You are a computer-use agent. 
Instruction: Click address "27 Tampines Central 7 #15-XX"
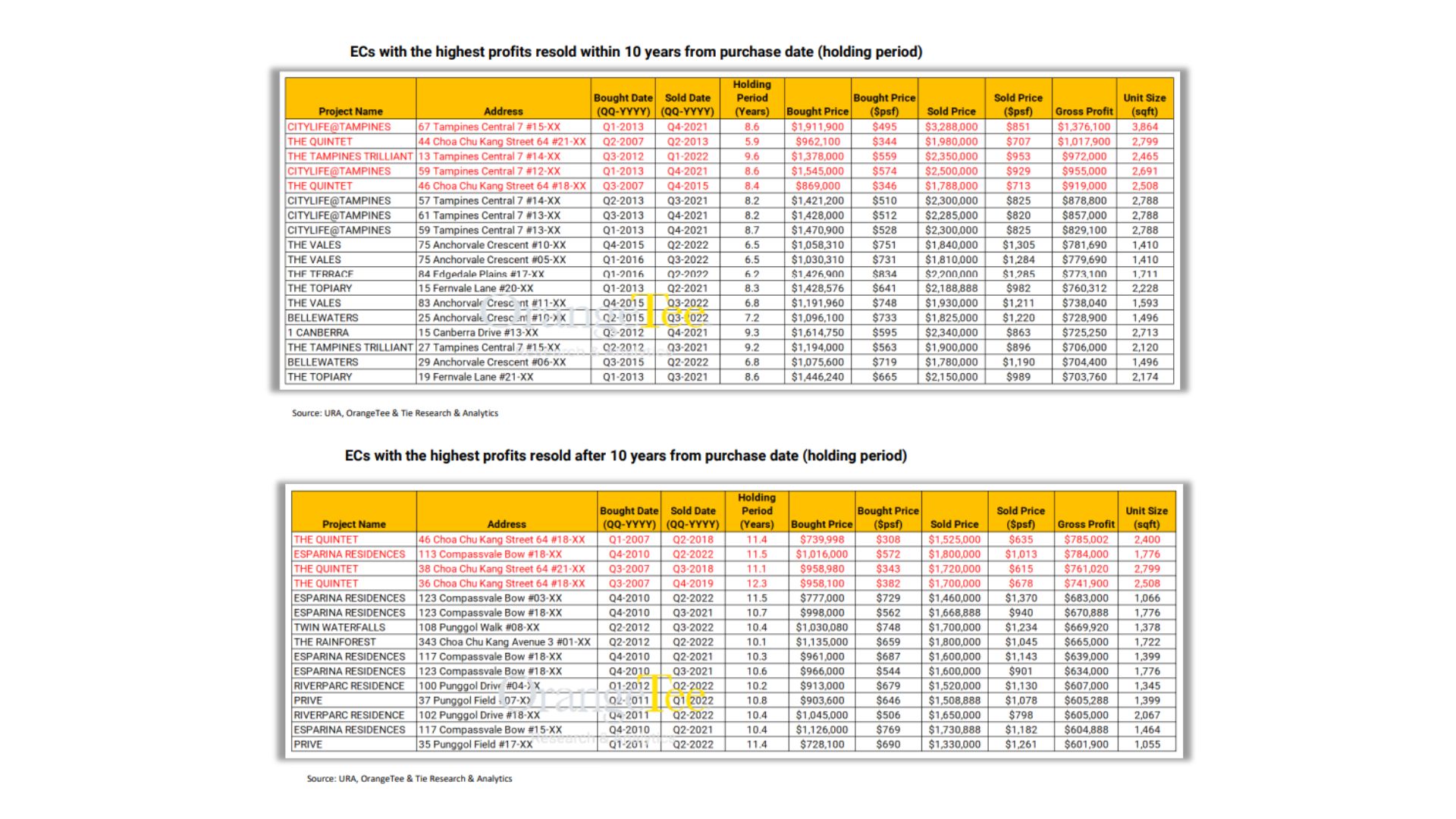489,347
